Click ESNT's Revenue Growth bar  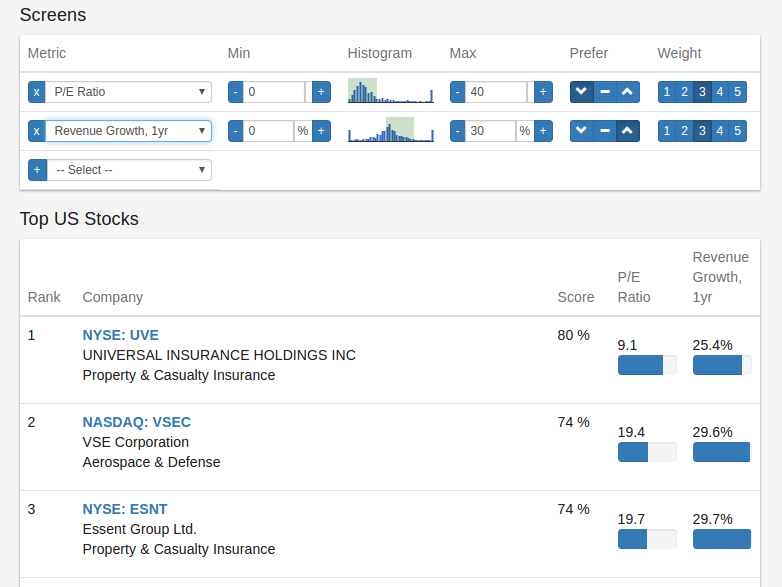[722, 539]
